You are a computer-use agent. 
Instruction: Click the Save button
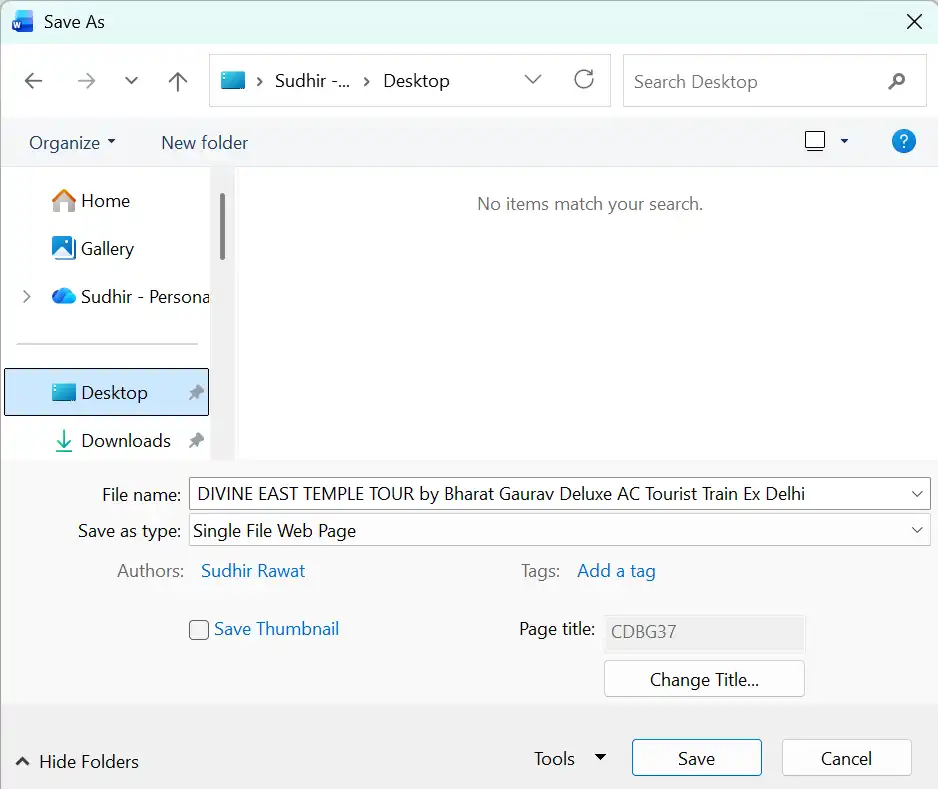tap(696, 759)
